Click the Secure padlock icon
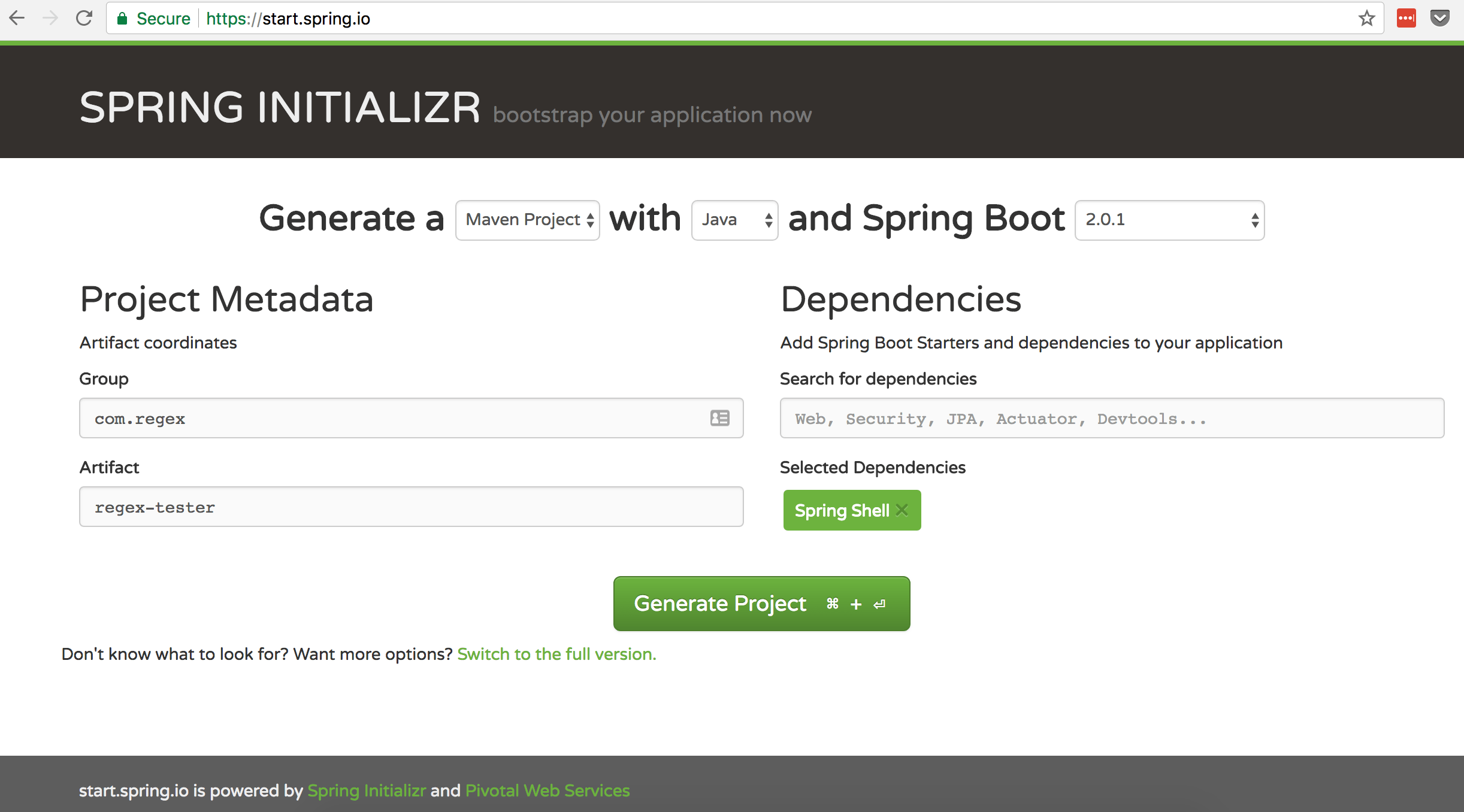Image resolution: width=1464 pixels, height=812 pixels. [x=123, y=18]
